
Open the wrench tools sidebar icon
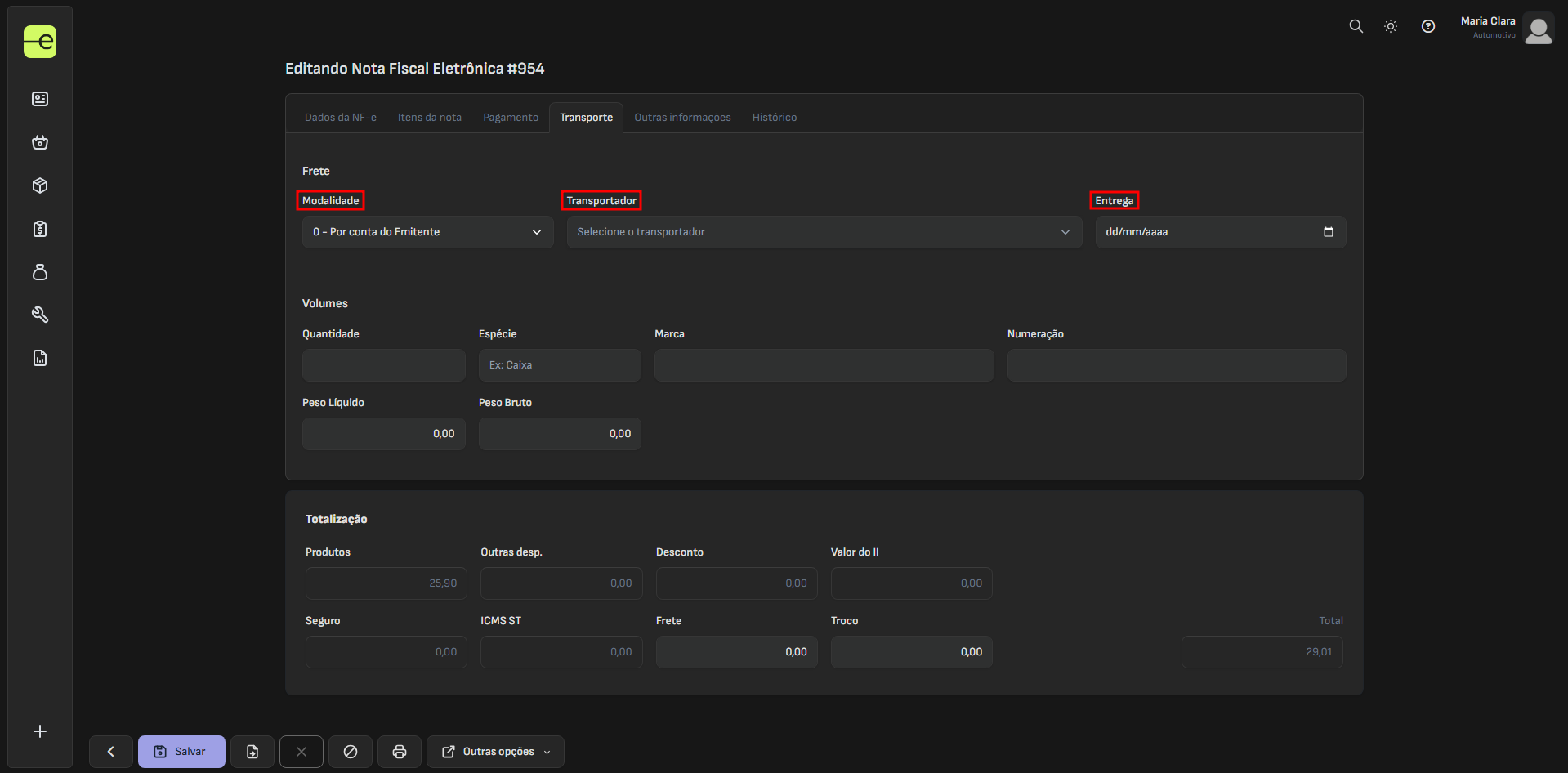pos(40,315)
